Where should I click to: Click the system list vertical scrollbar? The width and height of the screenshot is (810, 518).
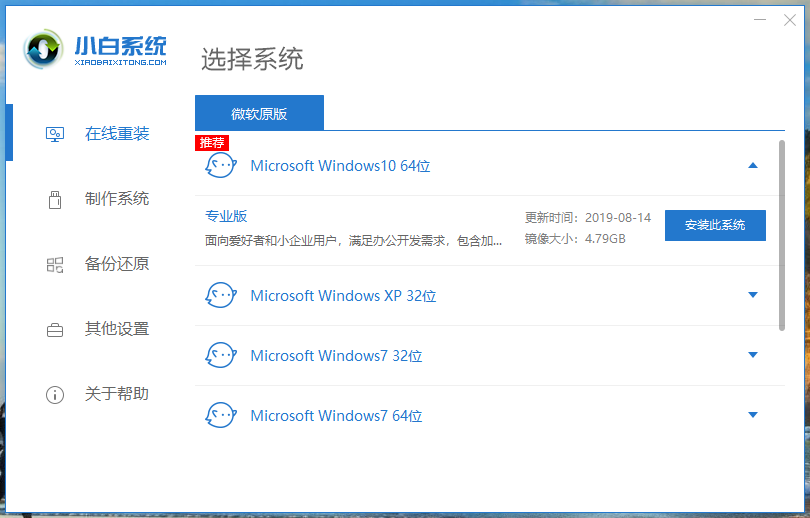782,235
